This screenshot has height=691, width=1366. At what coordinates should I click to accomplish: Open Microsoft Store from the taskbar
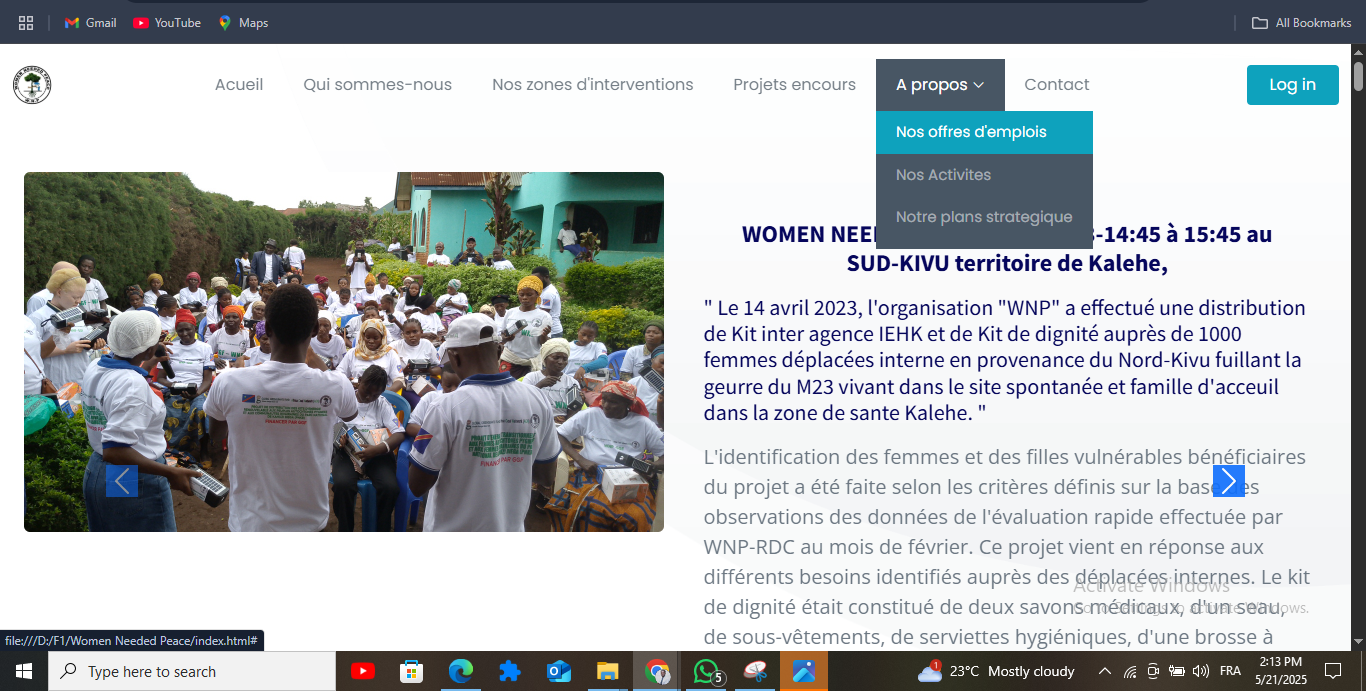coord(411,671)
